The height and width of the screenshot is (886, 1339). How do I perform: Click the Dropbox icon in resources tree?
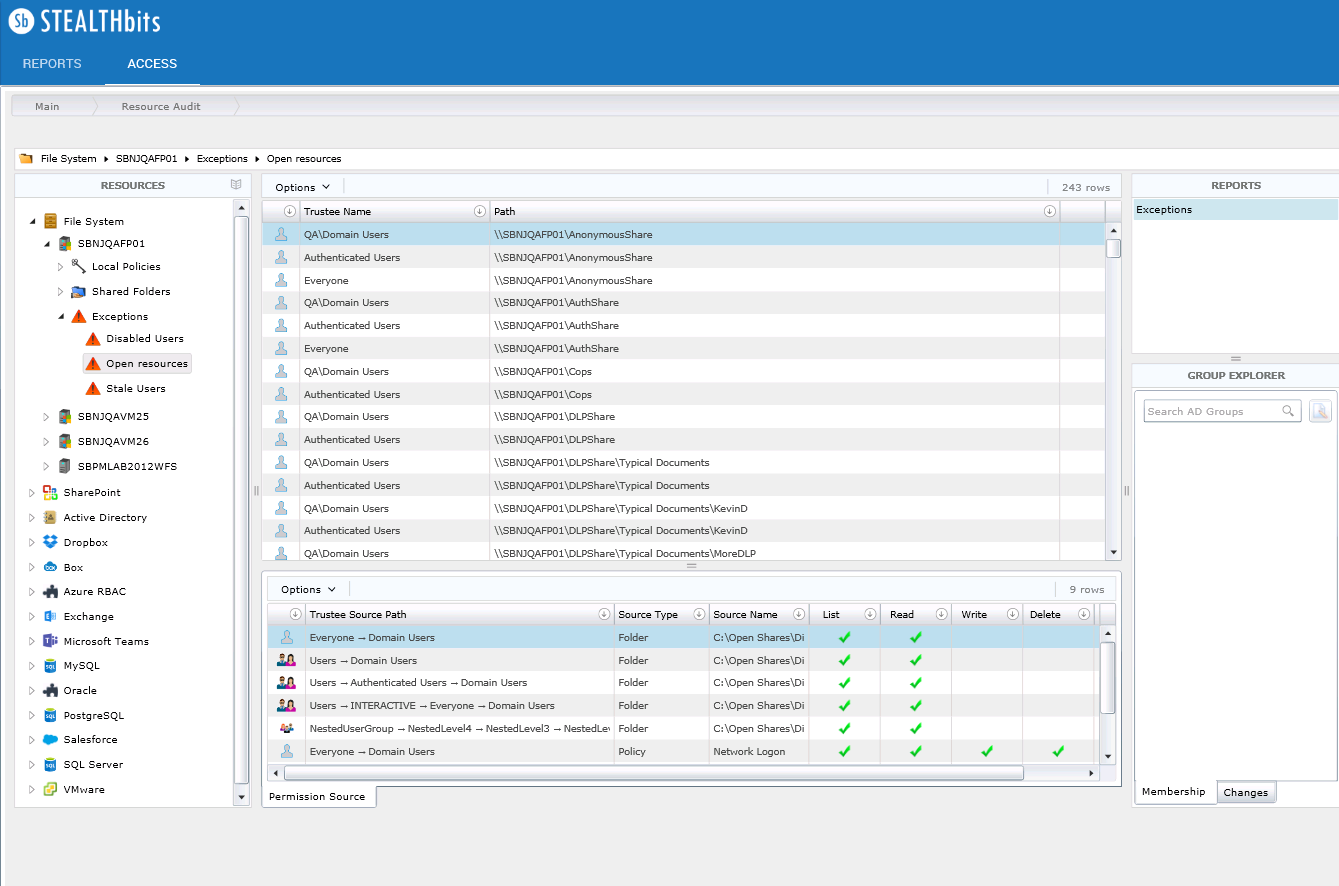point(50,542)
